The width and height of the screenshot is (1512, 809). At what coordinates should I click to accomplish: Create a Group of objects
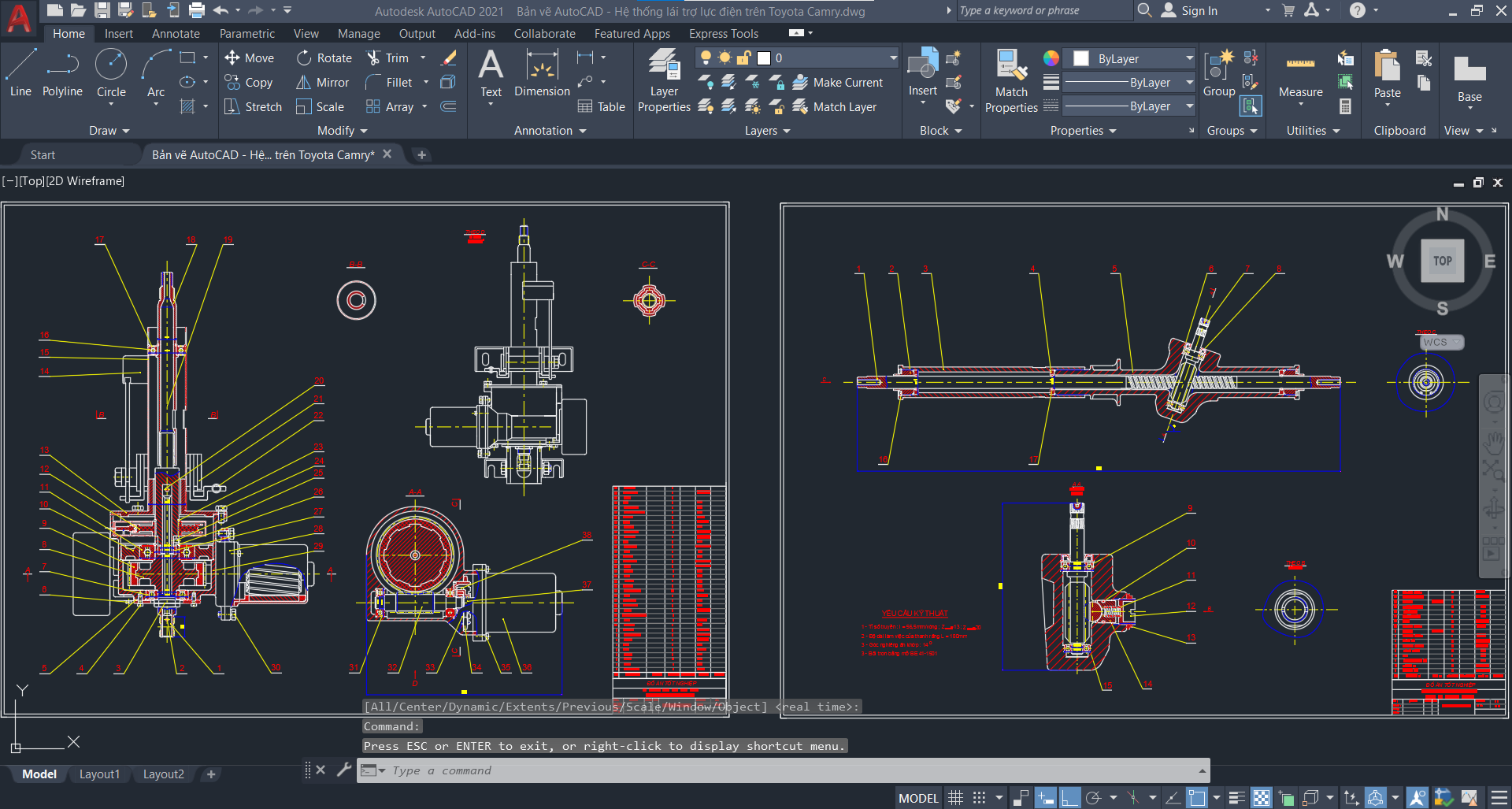(x=1219, y=72)
